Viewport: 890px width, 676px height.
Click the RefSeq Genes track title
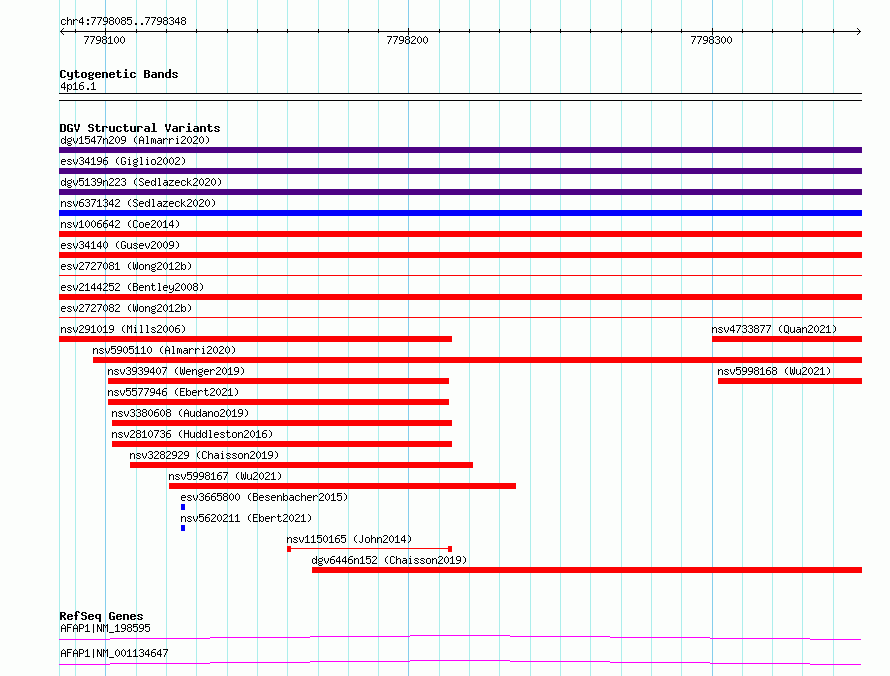point(101,616)
